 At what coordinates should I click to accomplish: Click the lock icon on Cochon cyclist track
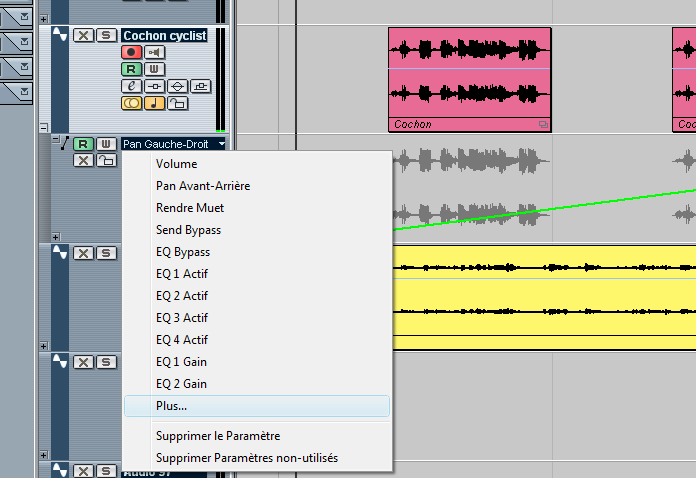177,102
